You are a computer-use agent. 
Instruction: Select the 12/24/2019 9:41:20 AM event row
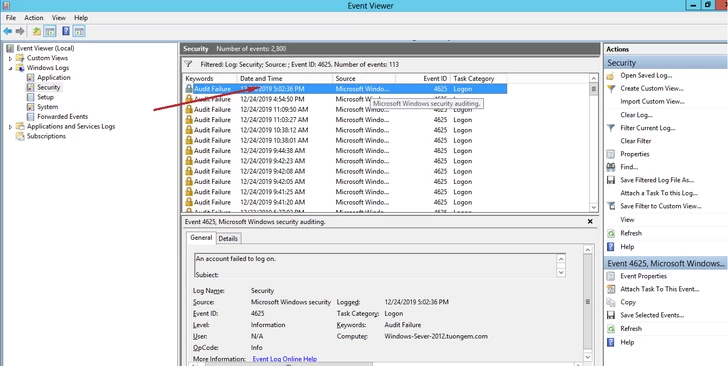point(344,202)
